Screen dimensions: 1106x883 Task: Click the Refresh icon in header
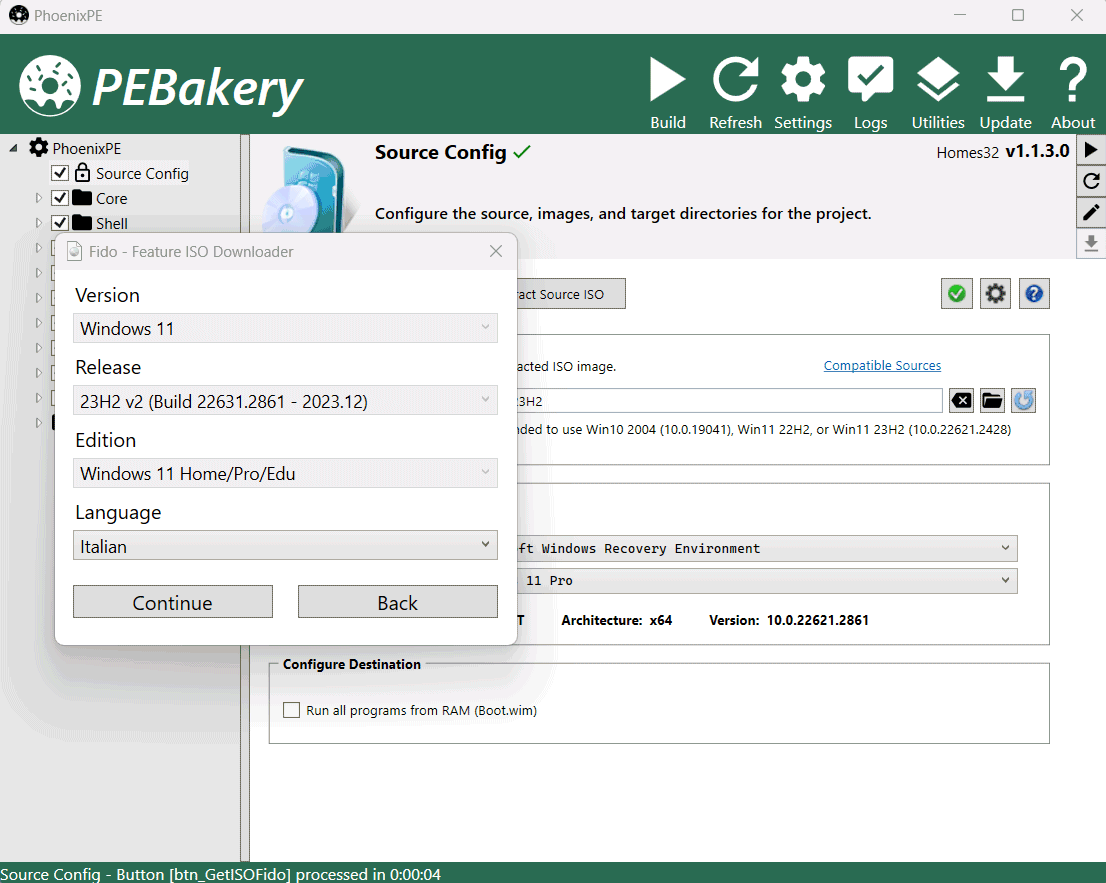coord(735,80)
